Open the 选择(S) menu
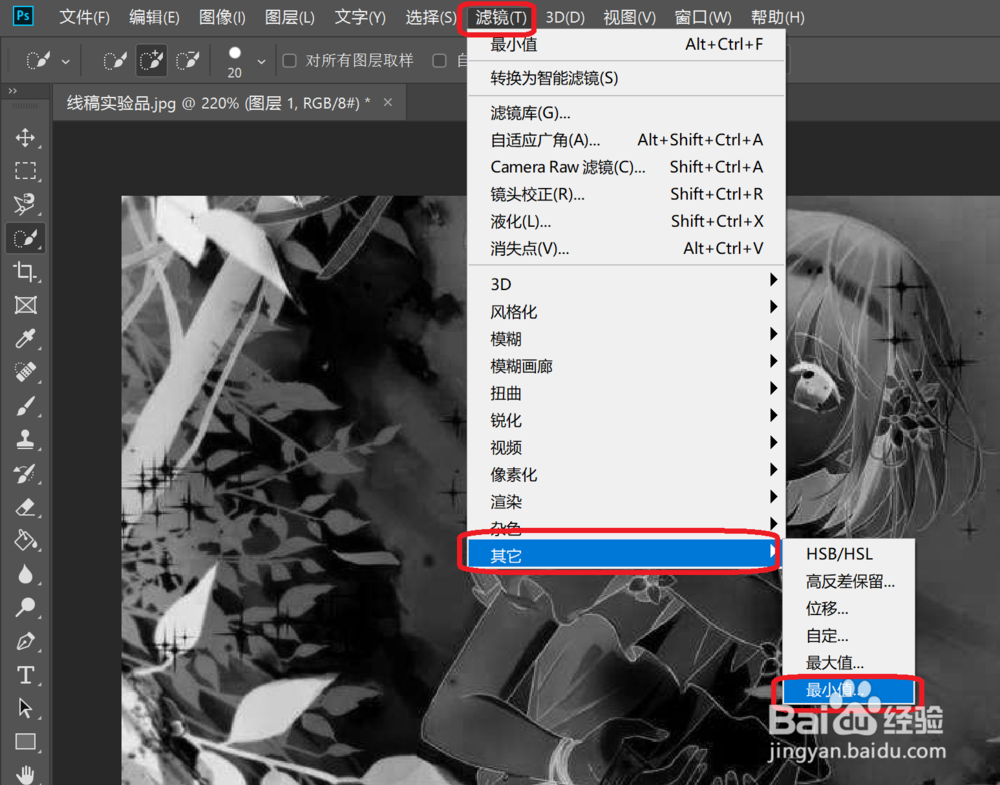 click(x=430, y=17)
